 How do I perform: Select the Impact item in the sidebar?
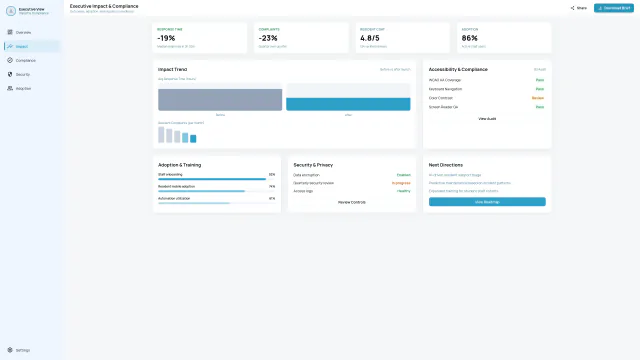tap(32, 46)
